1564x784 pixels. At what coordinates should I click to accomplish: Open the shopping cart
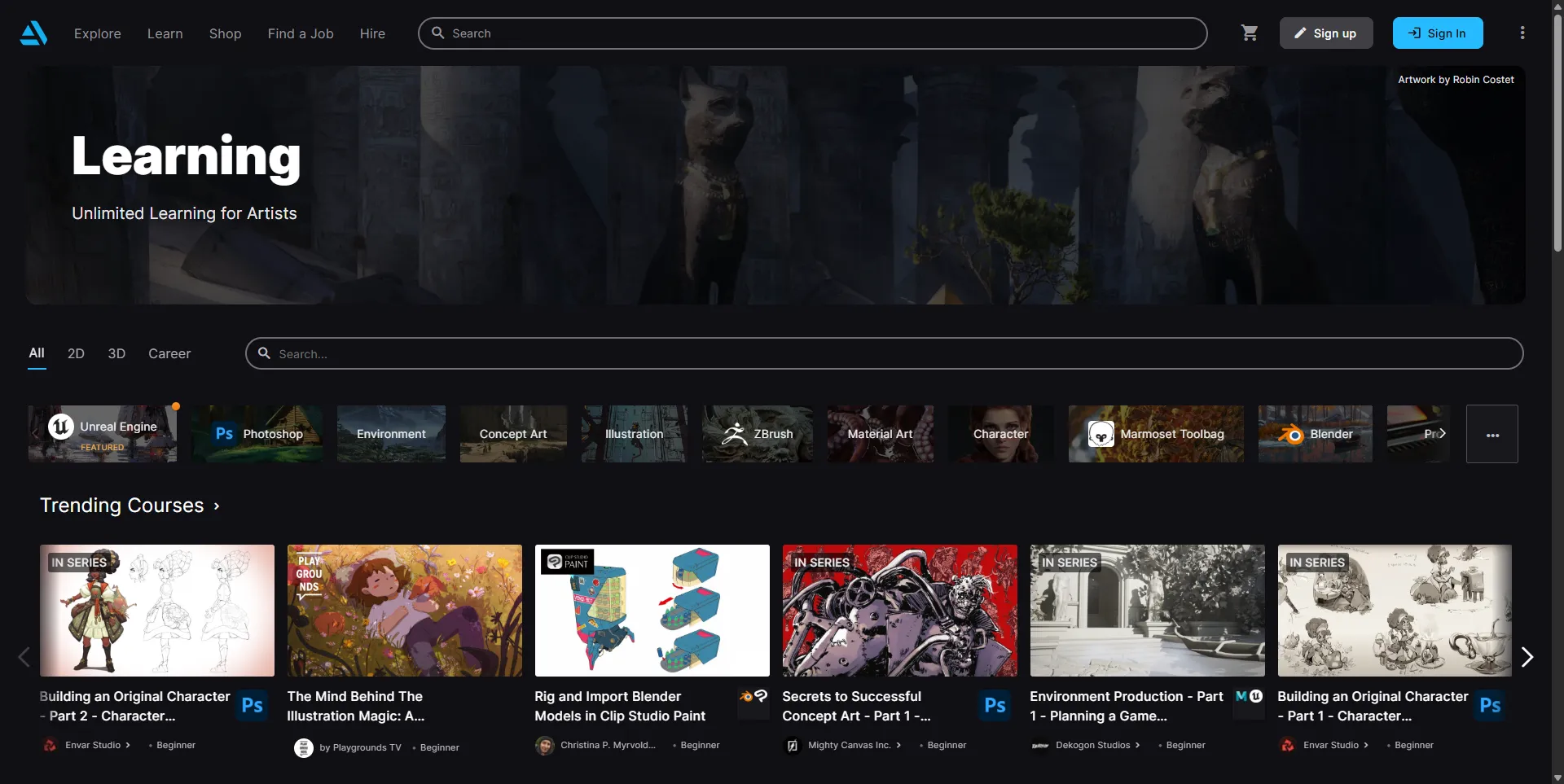pos(1249,33)
